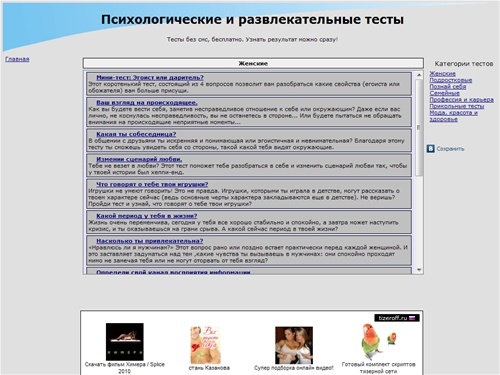Select the Прикольные тесты category

click(x=457, y=106)
